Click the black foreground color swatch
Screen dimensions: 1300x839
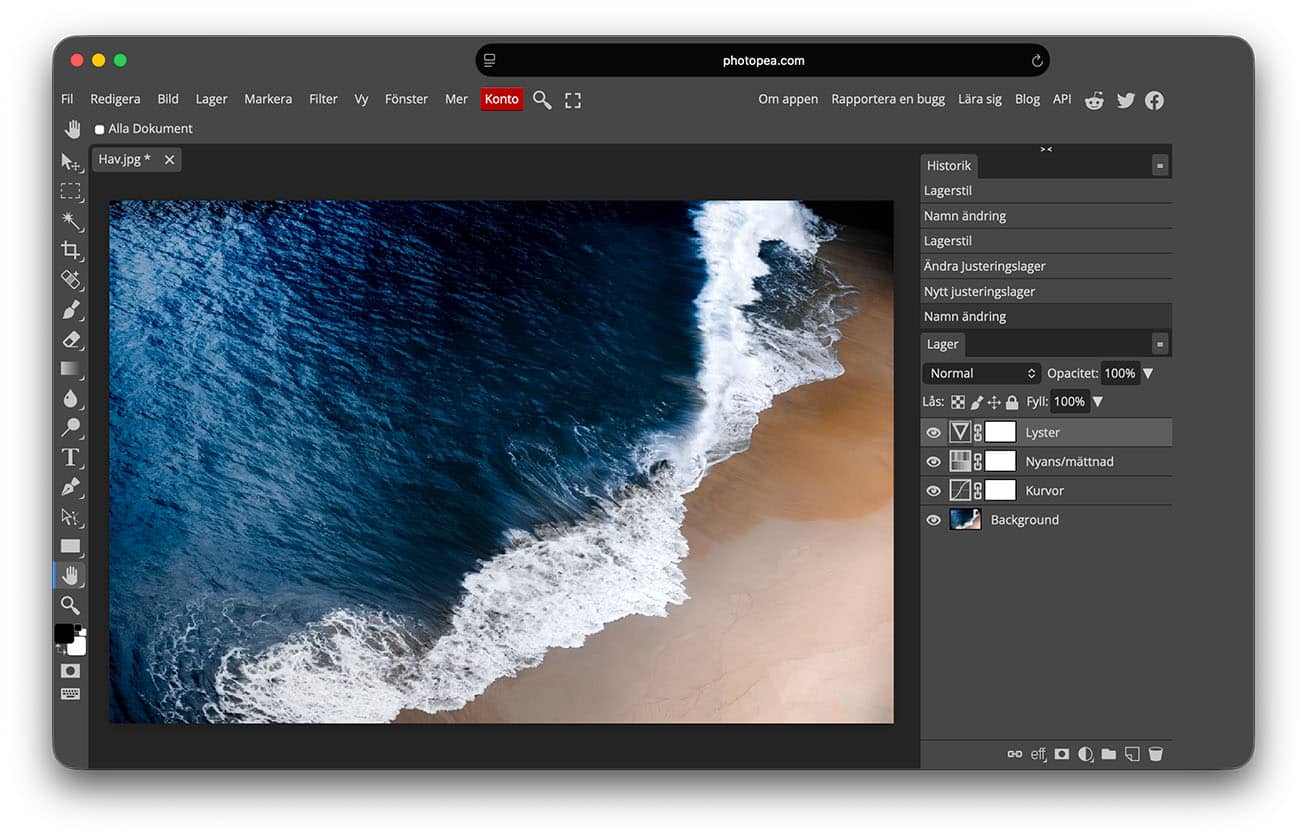point(64,633)
